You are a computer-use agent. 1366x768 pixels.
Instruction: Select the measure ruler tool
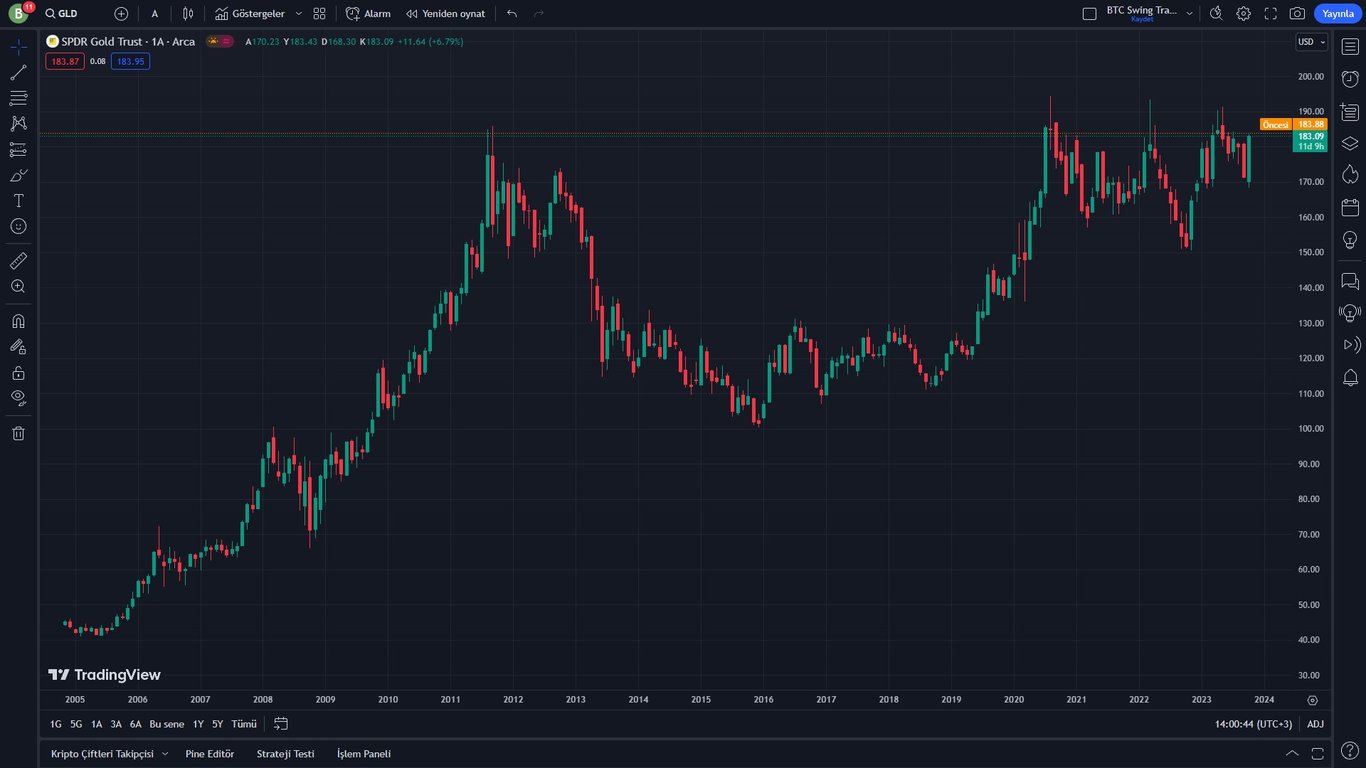(x=17, y=260)
